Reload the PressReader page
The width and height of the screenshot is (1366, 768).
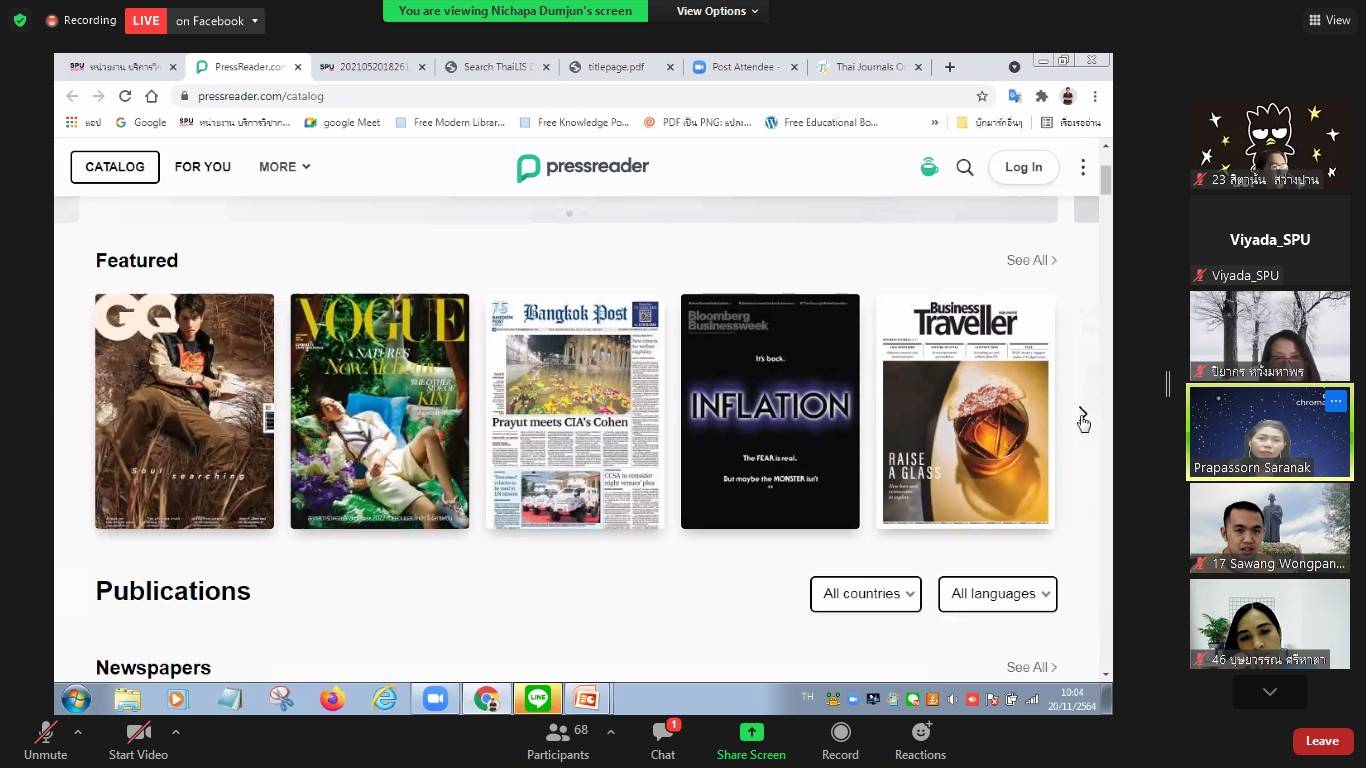click(125, 96)
